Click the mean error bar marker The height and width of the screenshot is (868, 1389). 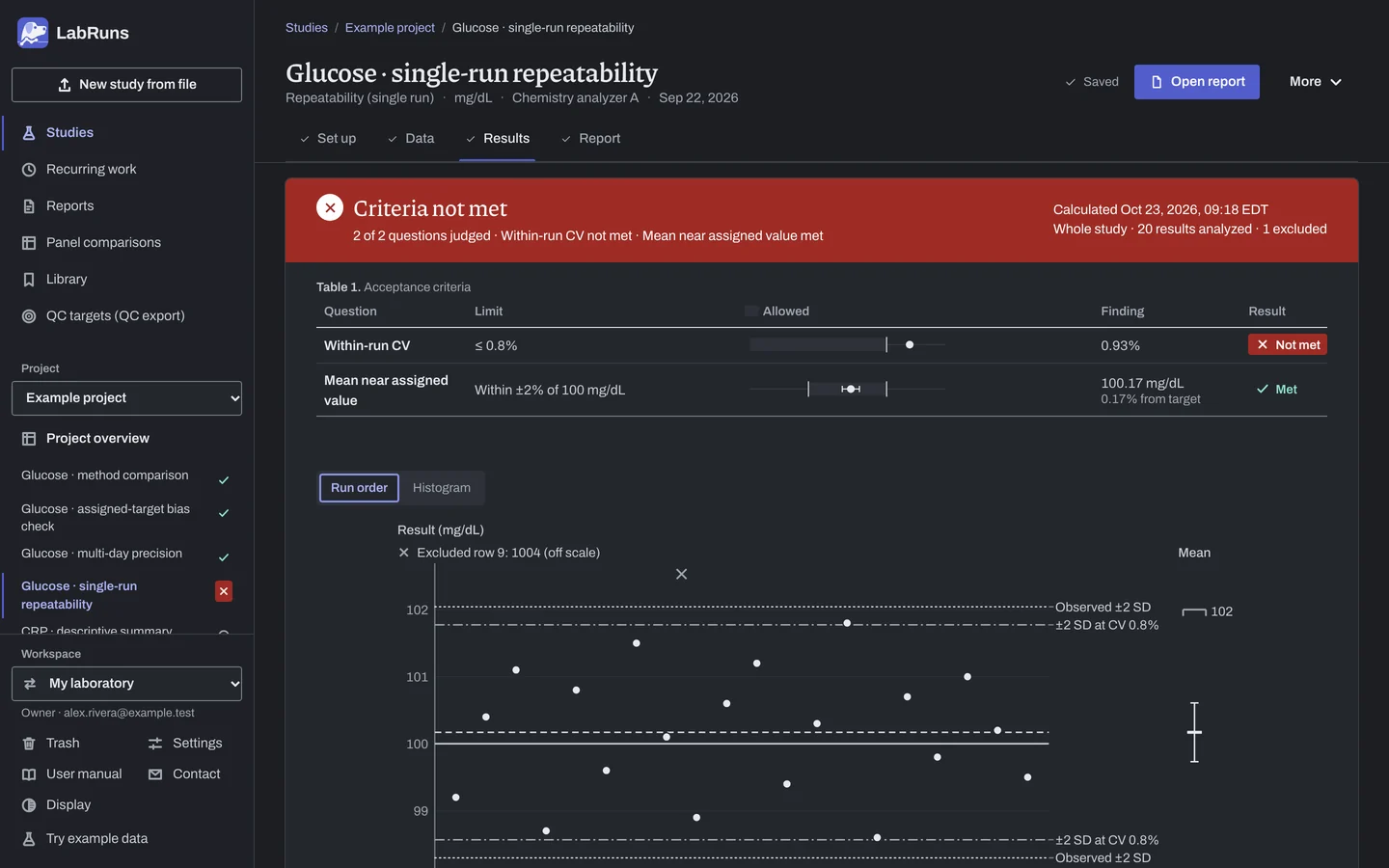click(1194, 732)
